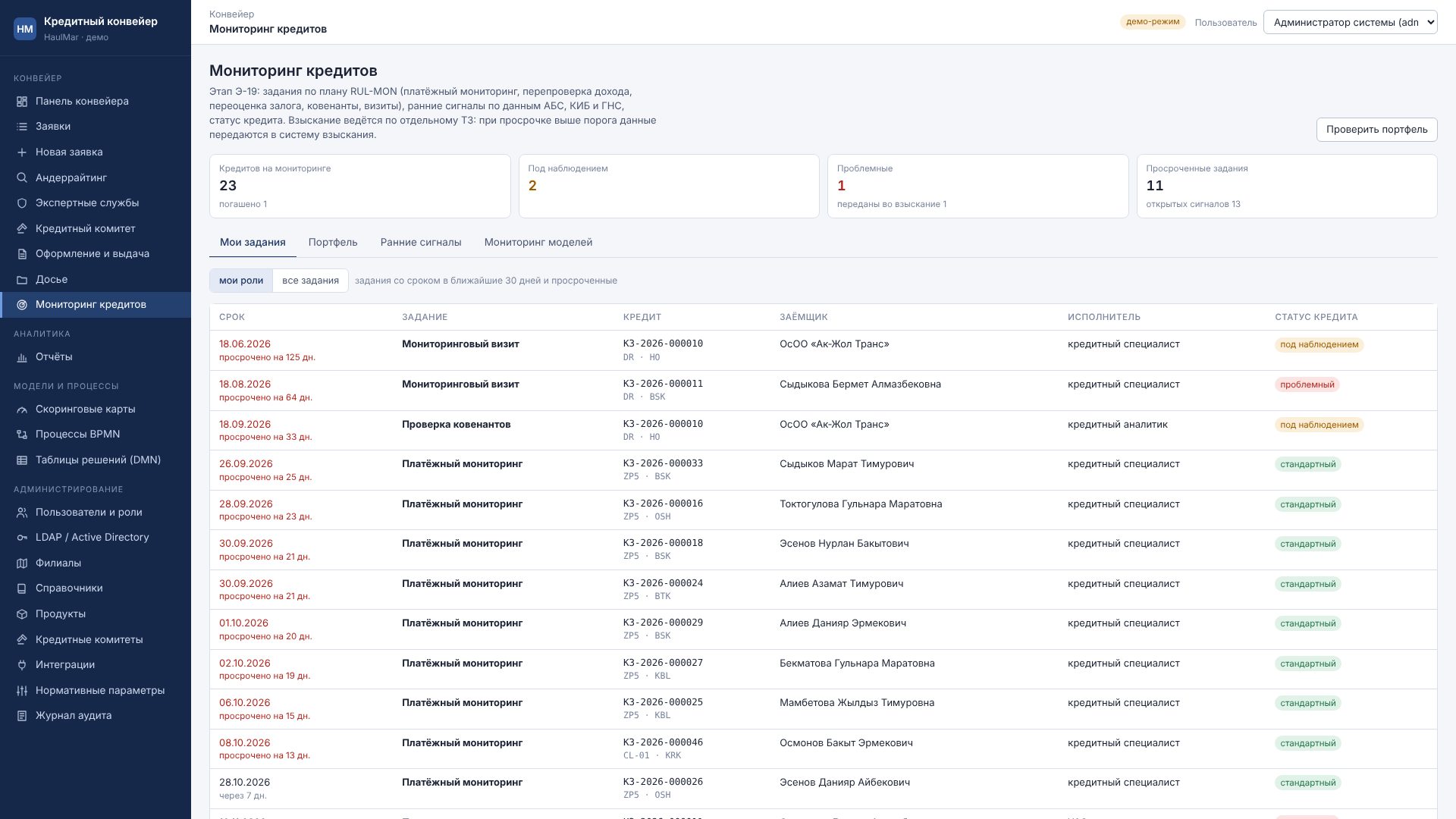
Task: Open the Досье folder icon
Action: click(x=22, y=280)
